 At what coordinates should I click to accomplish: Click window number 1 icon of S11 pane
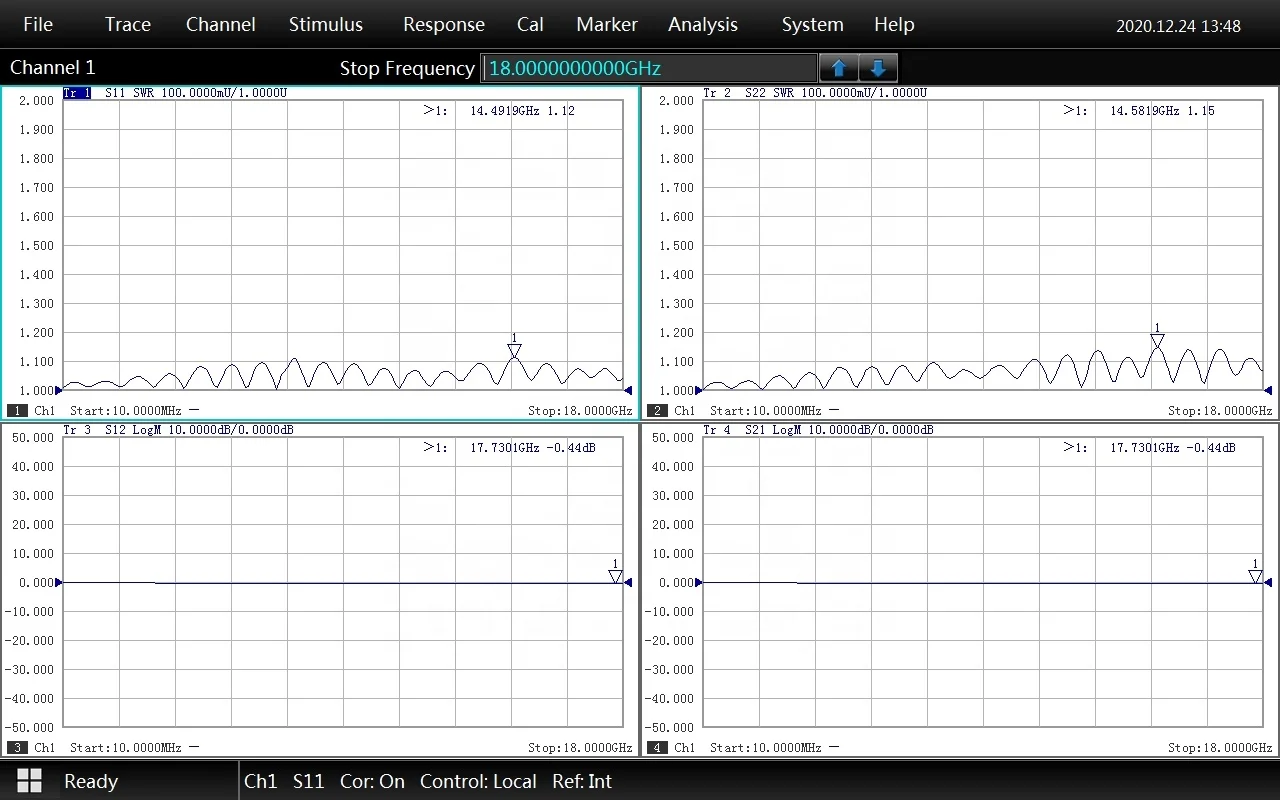tap(16, 411)
